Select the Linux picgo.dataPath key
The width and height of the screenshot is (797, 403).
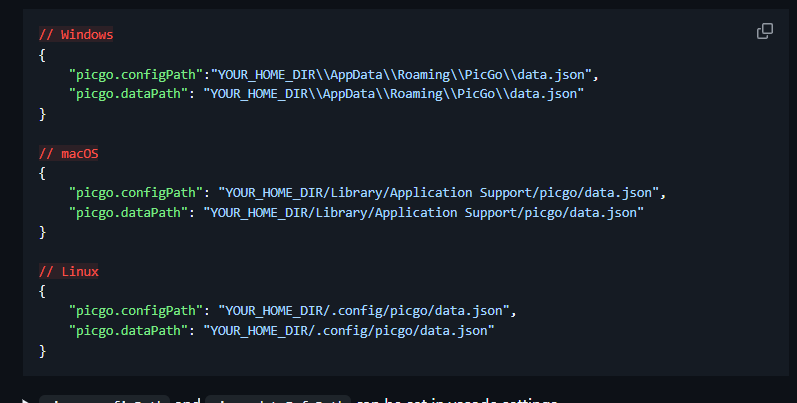pyautogui.click(x=128, y=330)
